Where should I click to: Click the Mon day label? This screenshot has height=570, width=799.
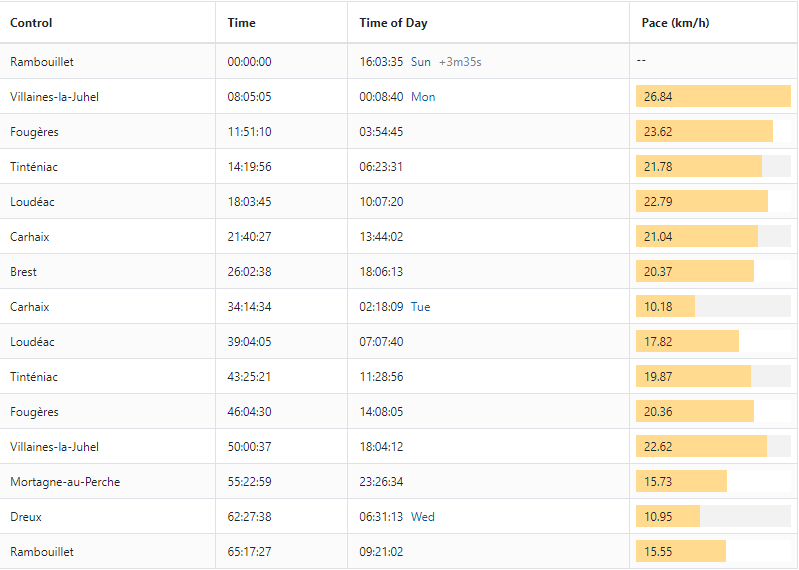pyautogui.click(x=423, y=97)
